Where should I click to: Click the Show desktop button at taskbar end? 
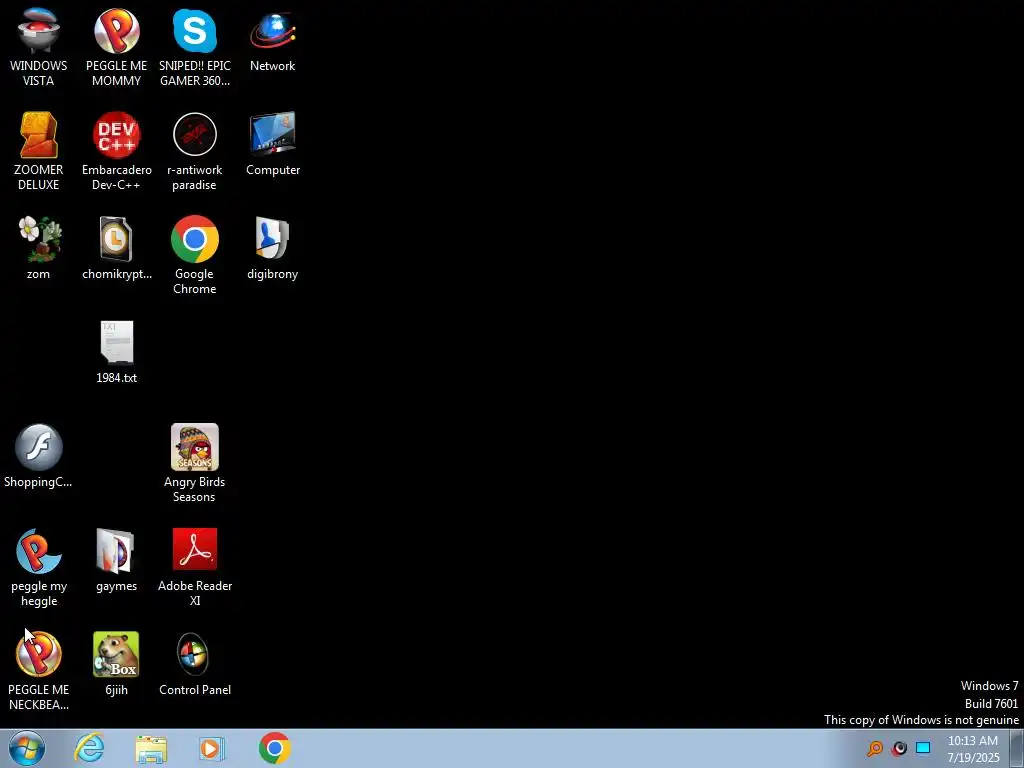click(x=1017, y=748)
